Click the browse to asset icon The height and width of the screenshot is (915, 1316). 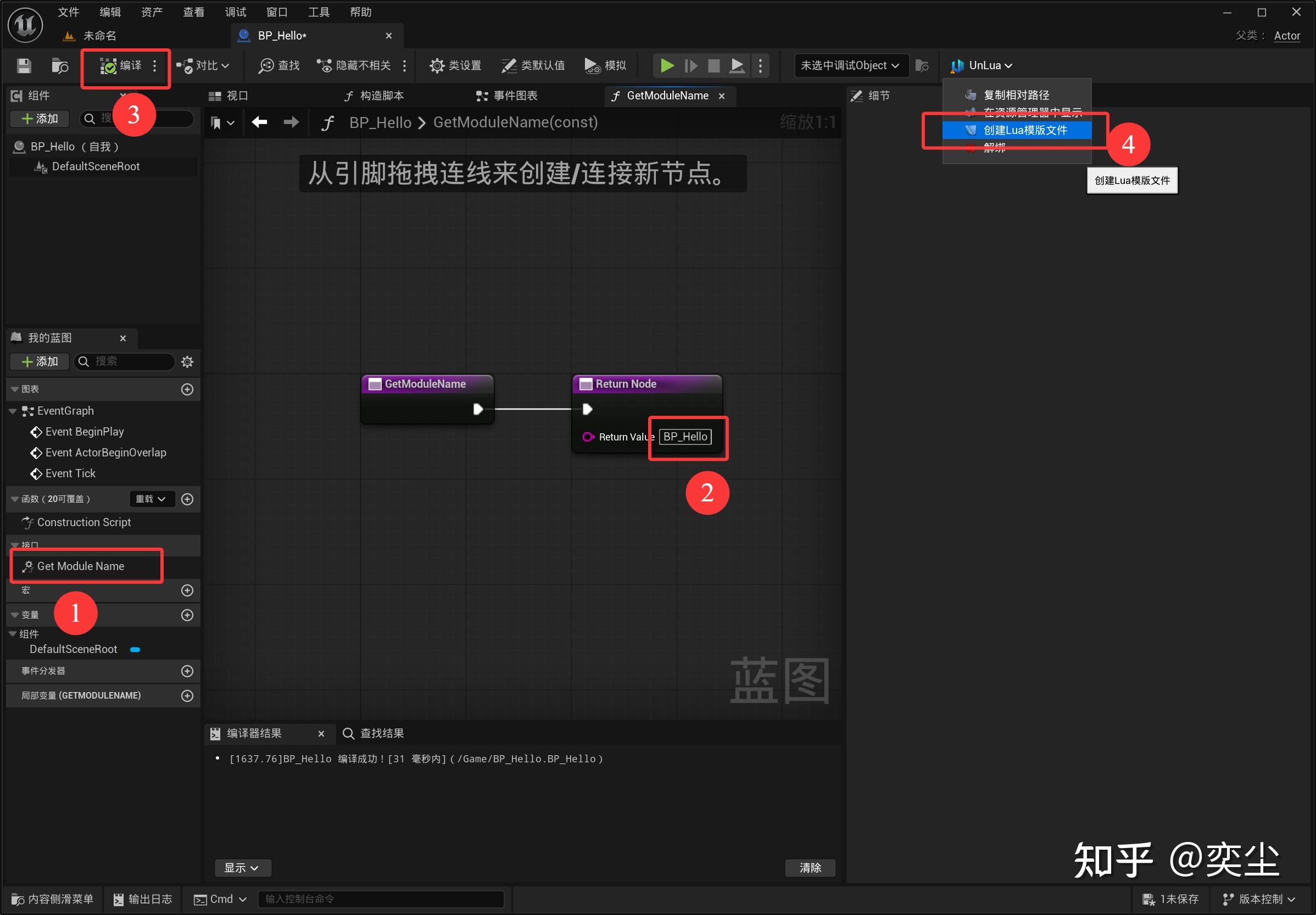[x=60, y=66]
